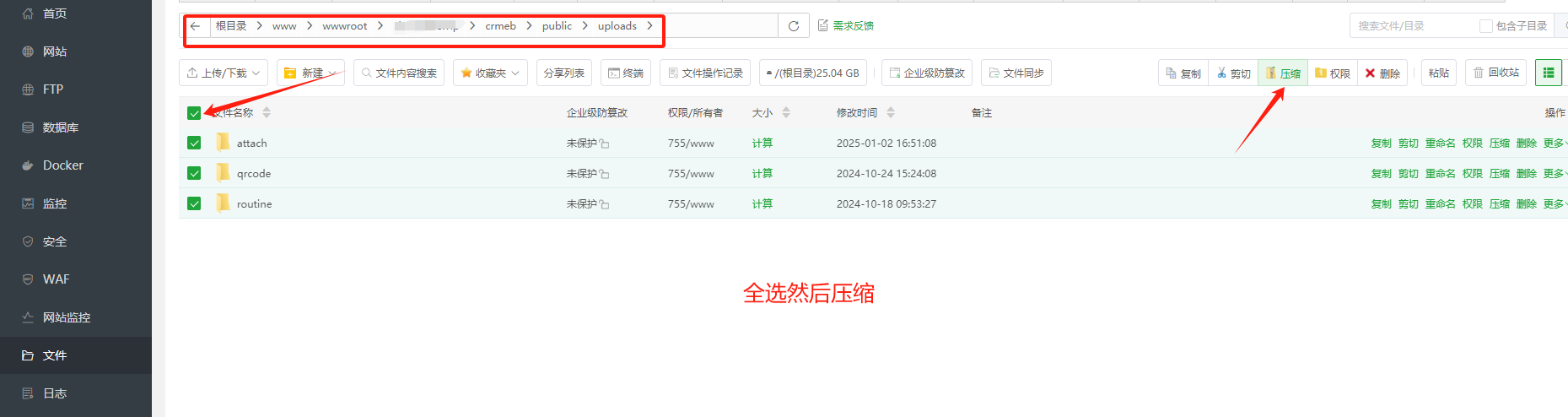The image size is (1568, 417).
Task: Click the Copy (复制) toolbar button
Action: pos(1183,73)
